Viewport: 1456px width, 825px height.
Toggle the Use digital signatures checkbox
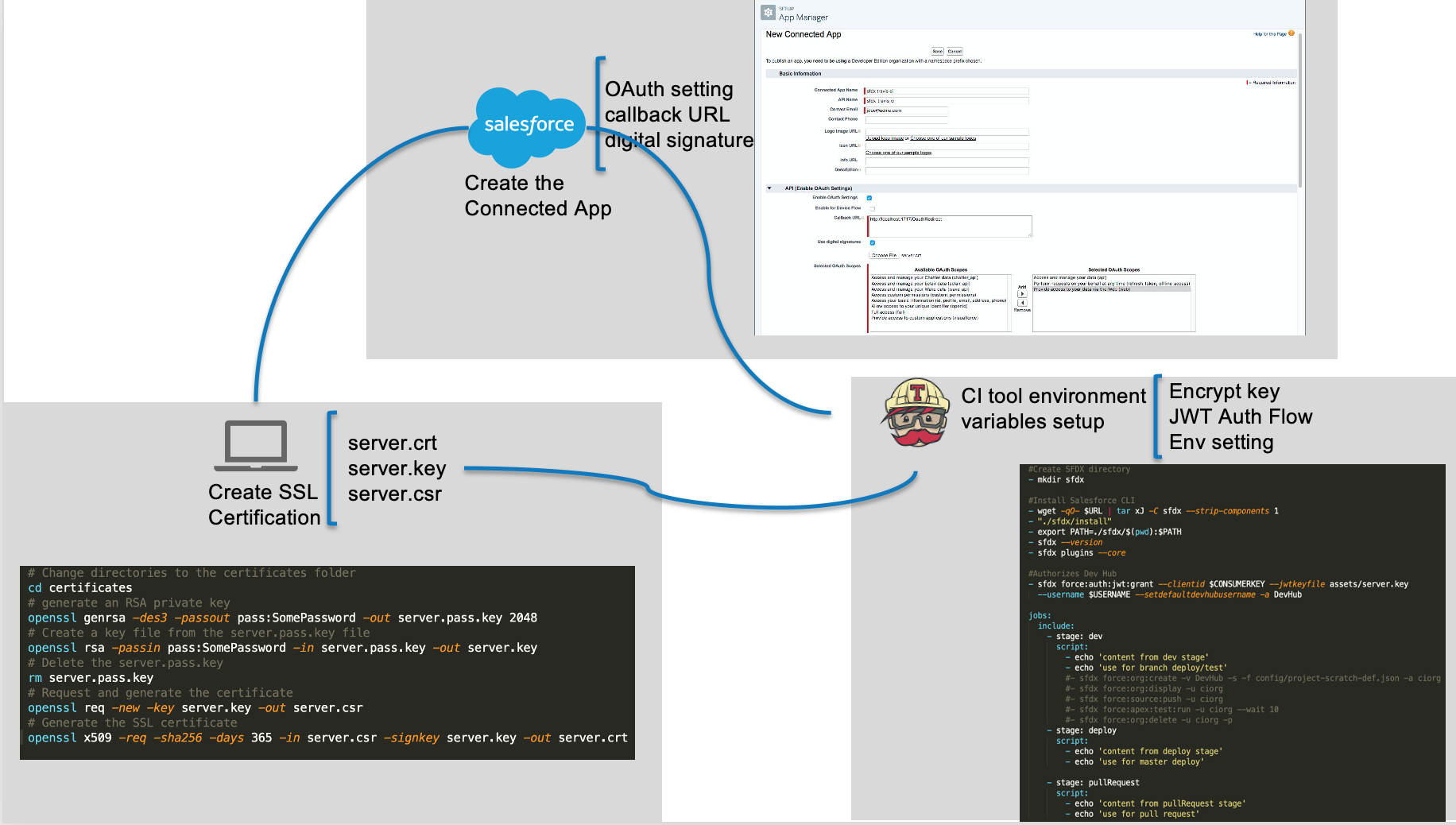point(873,242)
